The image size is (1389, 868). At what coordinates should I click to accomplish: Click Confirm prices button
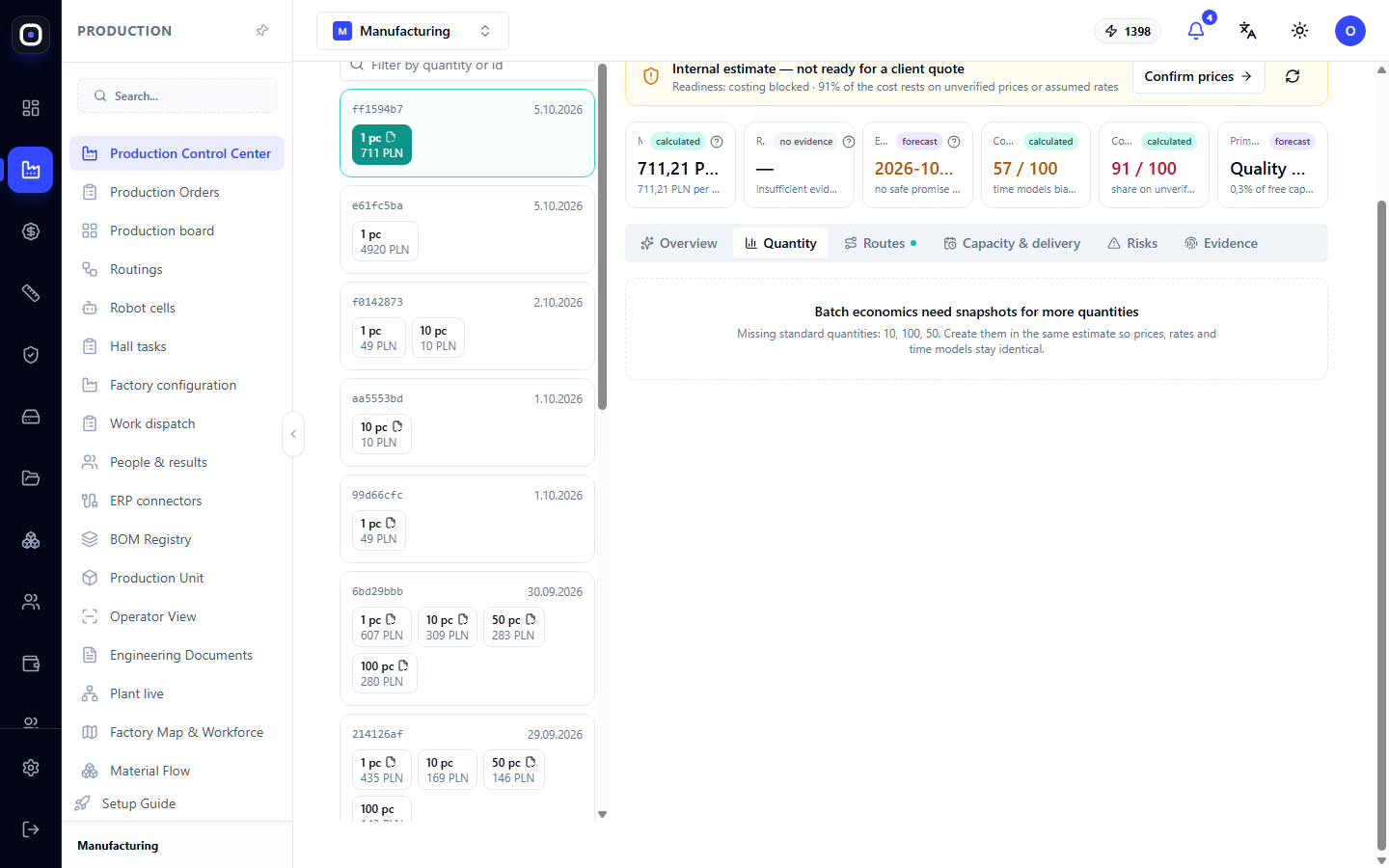click(1198, 76)
